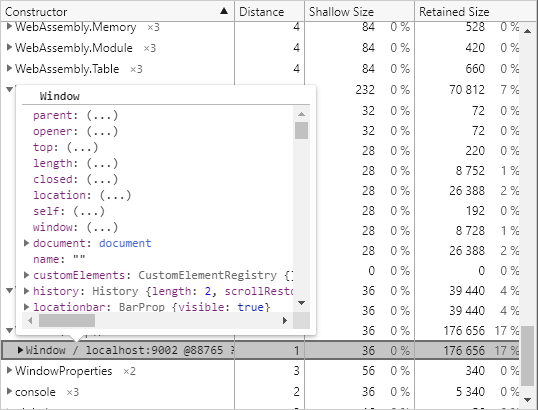The height and width of the screenshot is (410, 538).
Task: Click retained size value 420
Action: [x=475, y=48]
